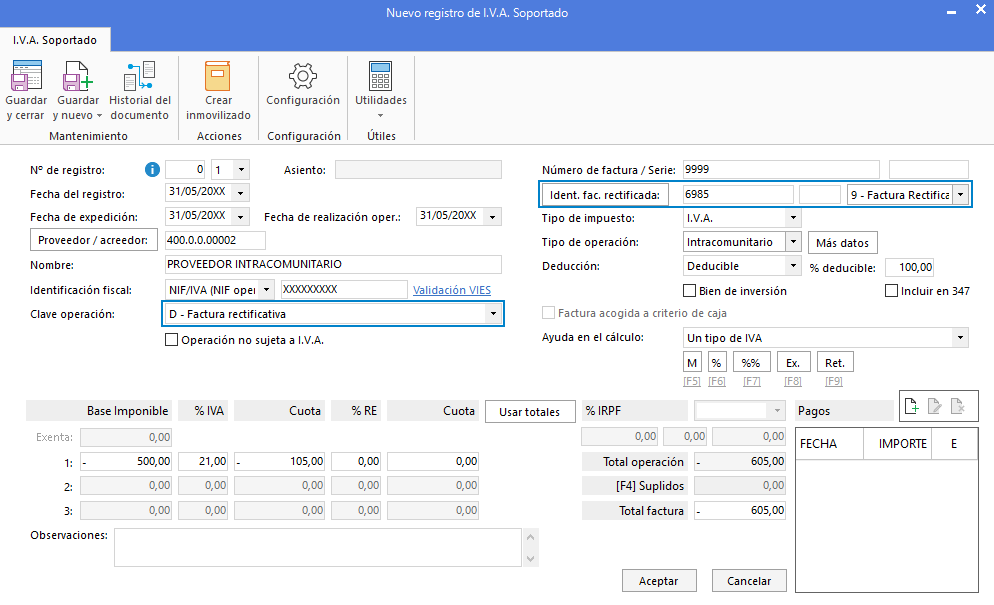Click the Número de factura field

pyautogui.click(x=781, y=169)
